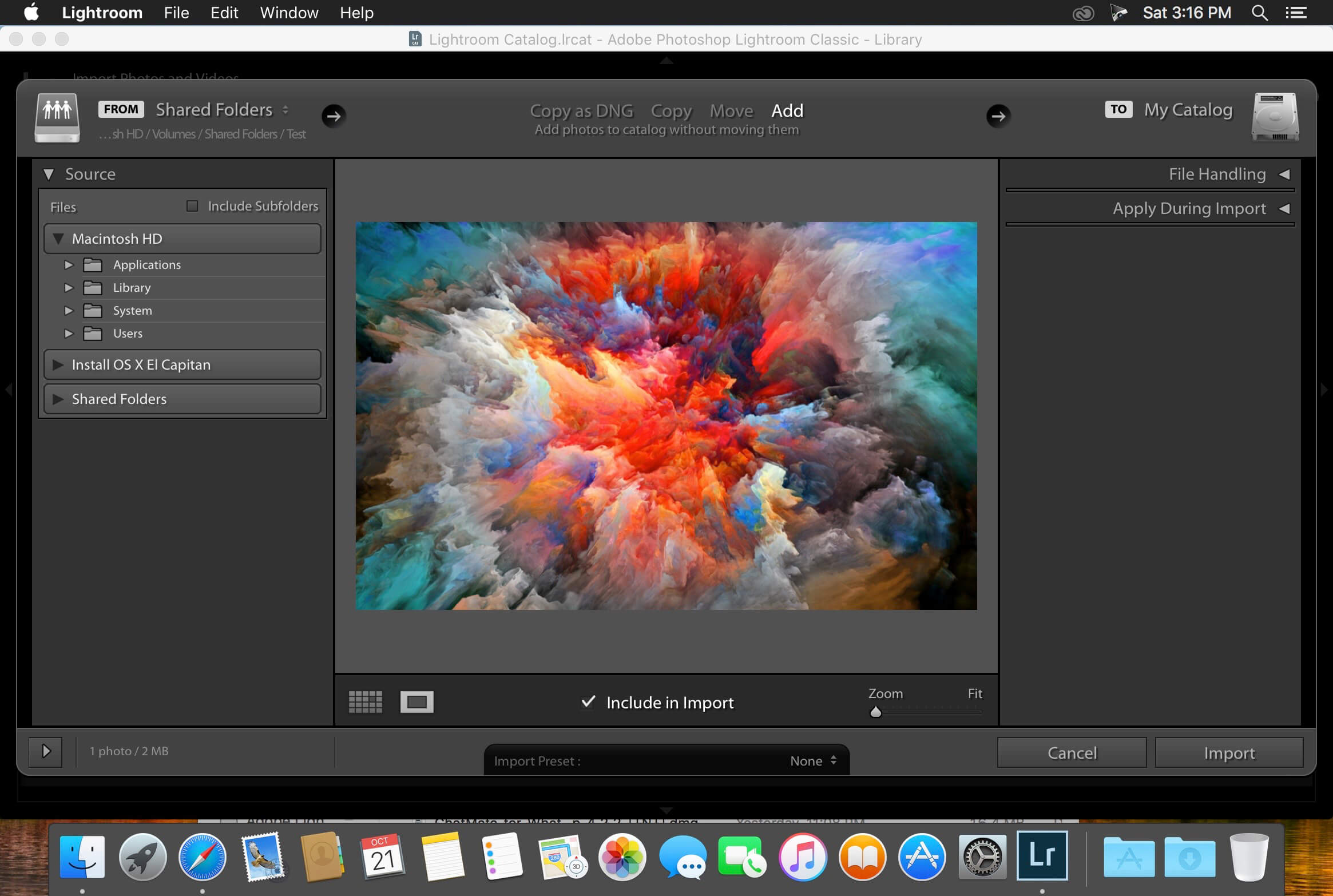Image resolution: width=1333 pixels, height=896 pixels.
Task: Select Window from the menu bar
Action: click(x=289, y=13)
